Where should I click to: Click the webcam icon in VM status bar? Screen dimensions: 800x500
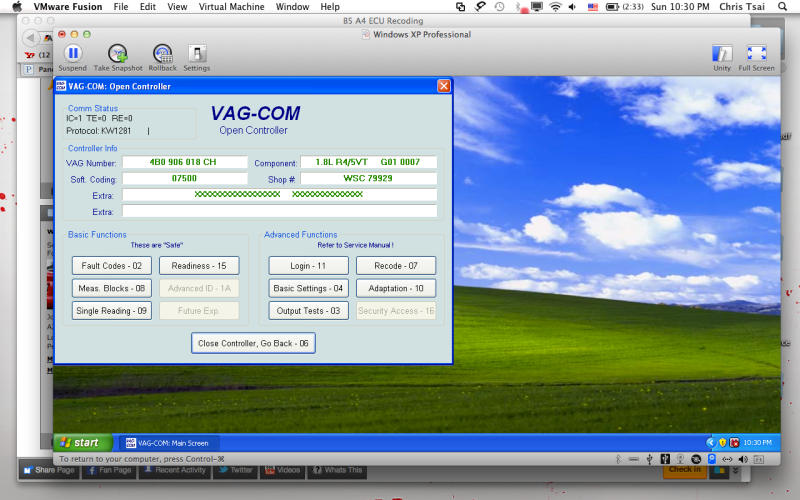680,459
